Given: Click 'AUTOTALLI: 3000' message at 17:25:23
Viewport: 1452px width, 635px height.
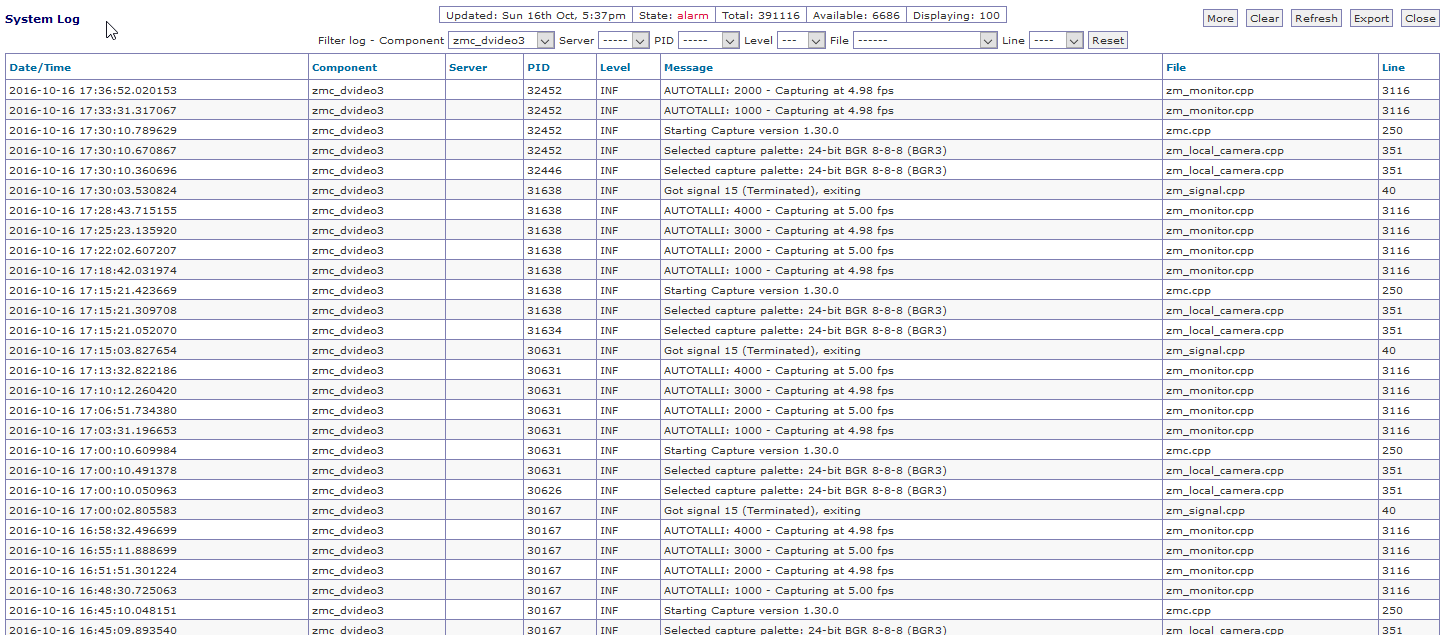Looking at the screenshot, I should click(779, 231).
